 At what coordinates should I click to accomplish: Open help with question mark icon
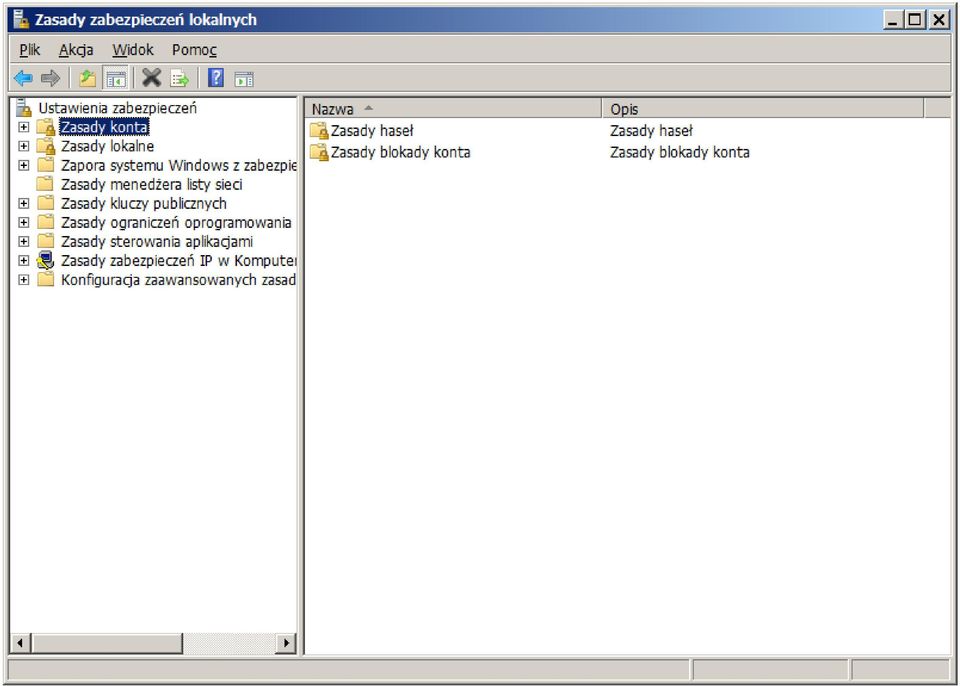pyautogui.click(x=216, y=78)
